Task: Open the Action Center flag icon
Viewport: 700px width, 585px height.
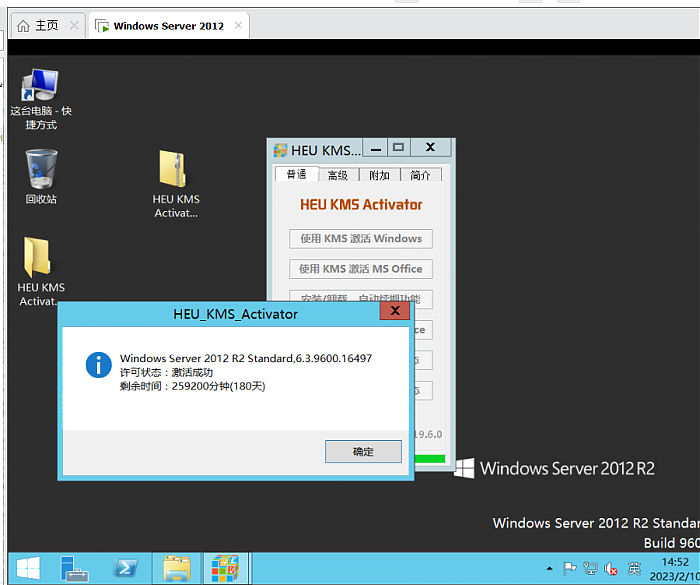Action: pos(569,569)
